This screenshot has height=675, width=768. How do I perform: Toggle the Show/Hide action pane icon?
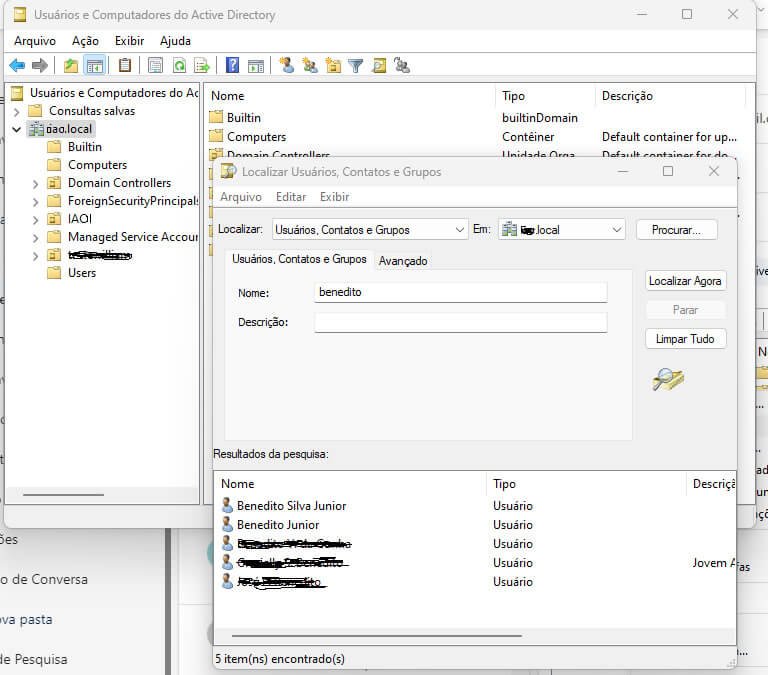pos(256,65)
